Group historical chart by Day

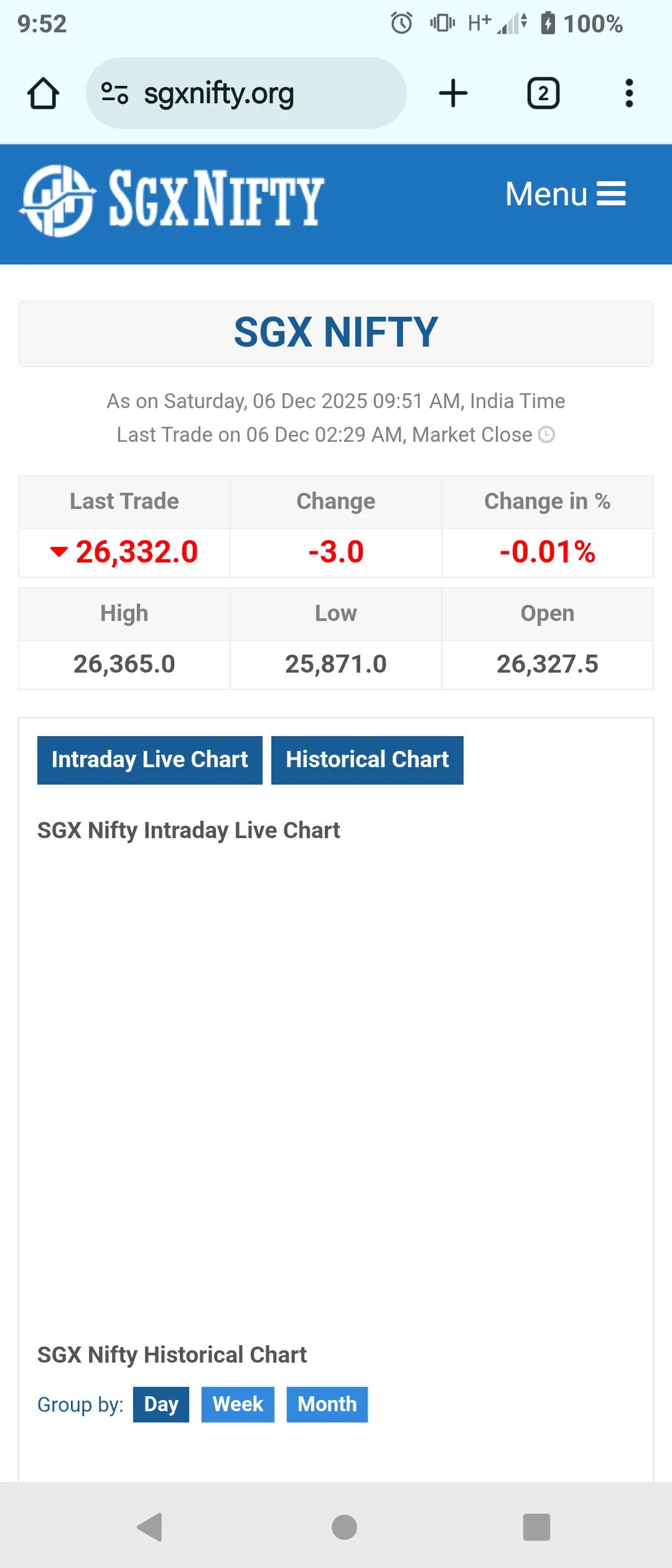point(161,1404)
